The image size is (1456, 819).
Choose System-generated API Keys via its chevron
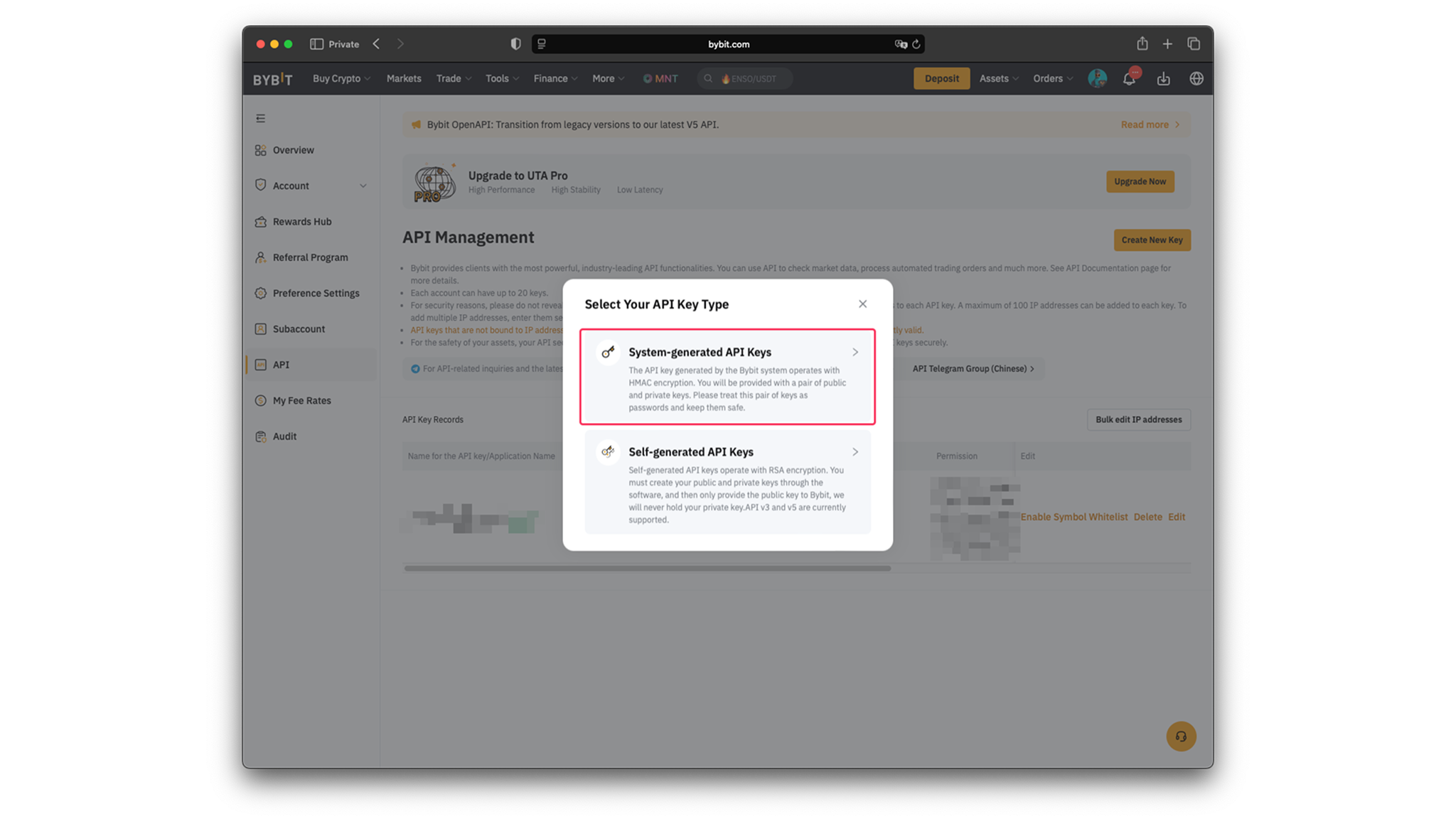(x=855, y=352)
